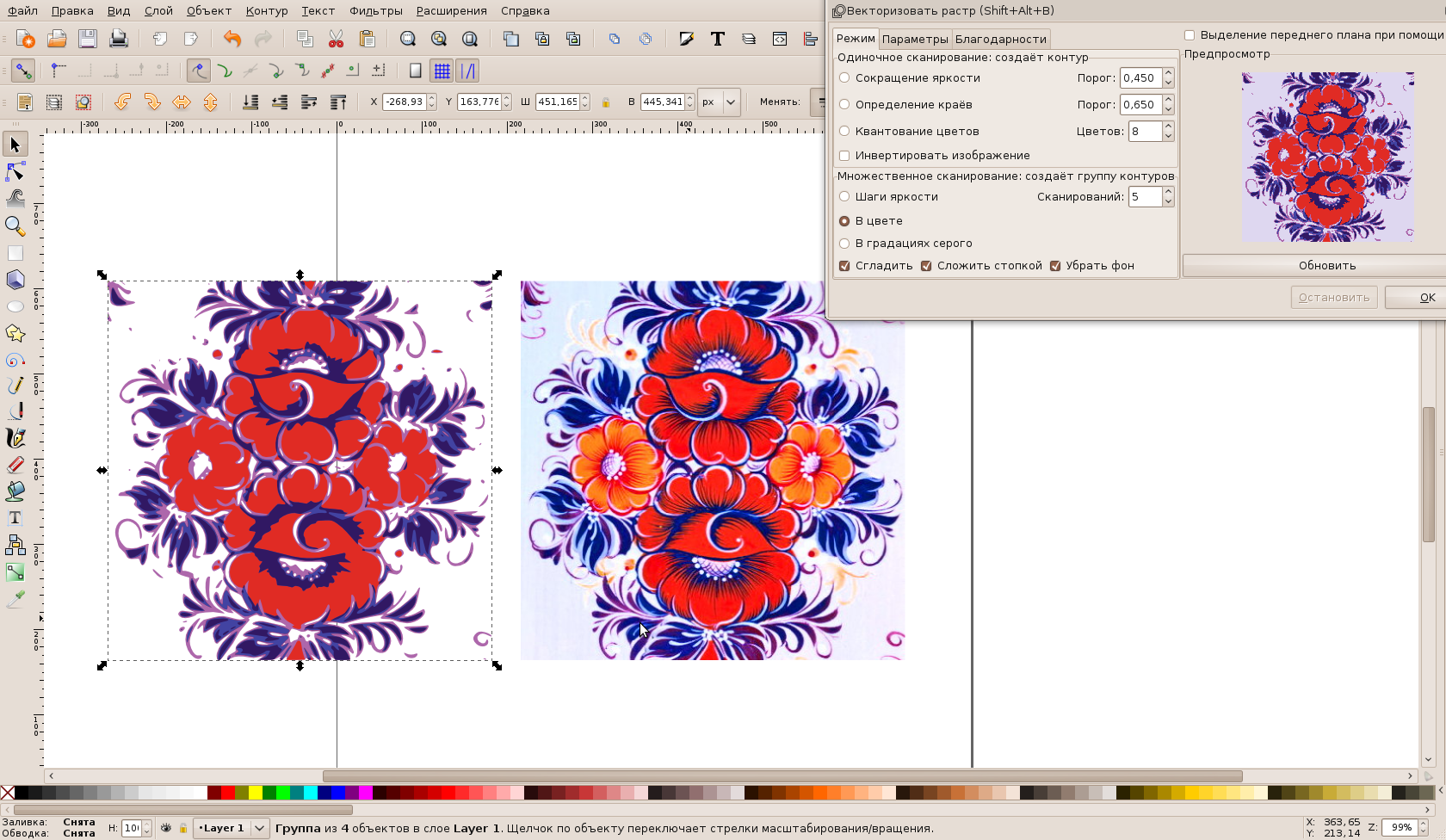Select the Tweak tool in the toolbox
Viewport: 1446px width, 840px height.
(x=15, y=198)
